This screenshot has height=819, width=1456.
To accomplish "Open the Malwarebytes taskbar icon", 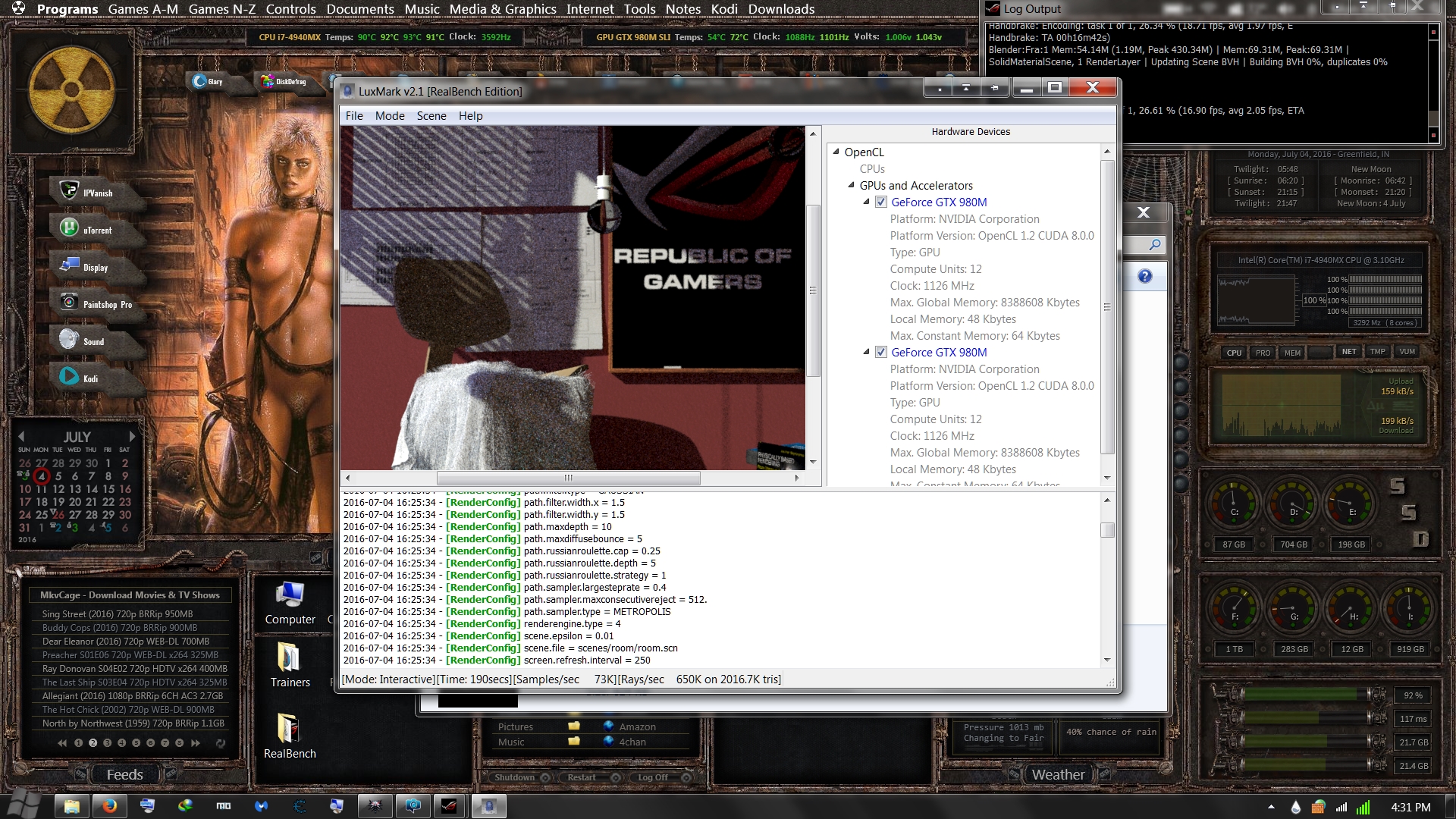I will pos(261,806).
